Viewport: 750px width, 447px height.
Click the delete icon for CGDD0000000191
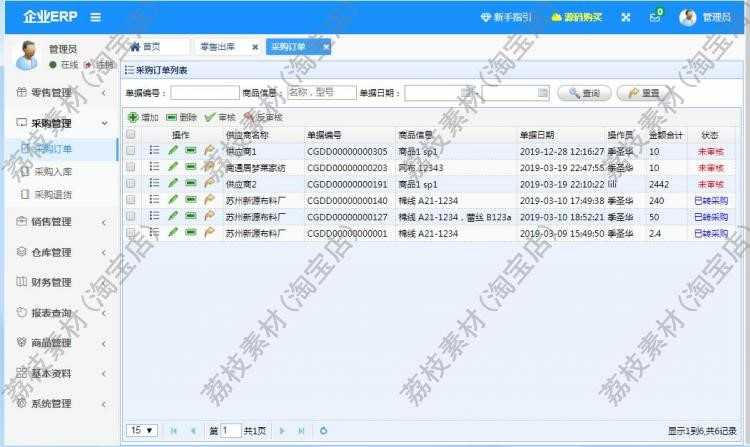coord(191,183)
